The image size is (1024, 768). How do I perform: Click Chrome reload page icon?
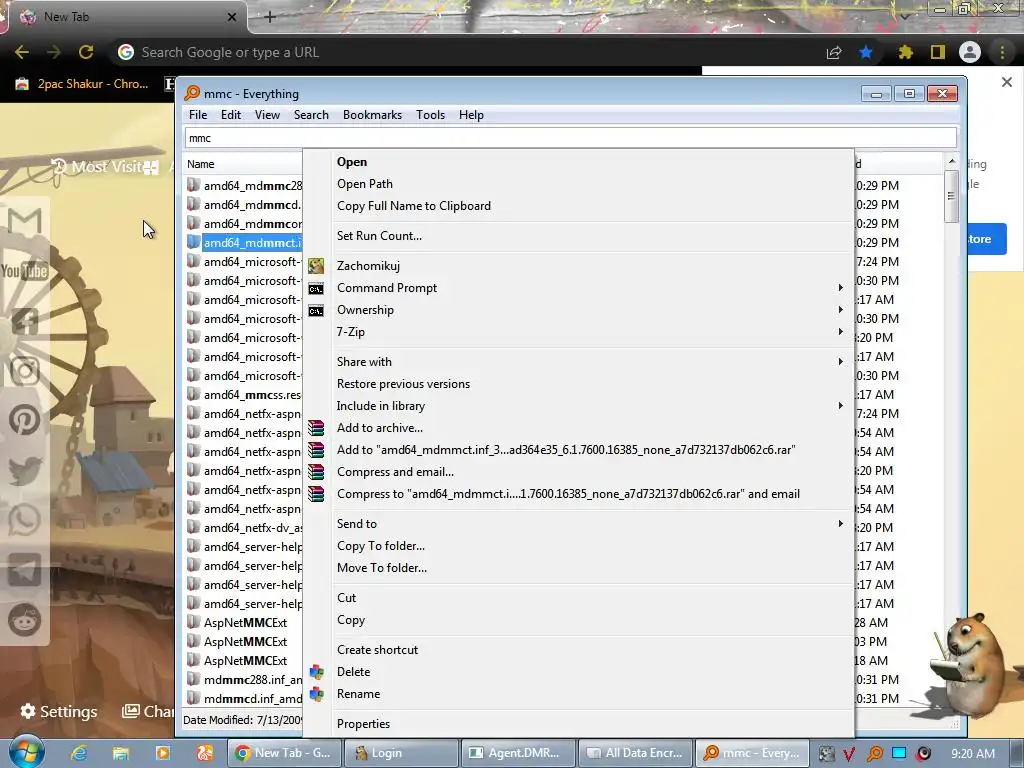86,52
